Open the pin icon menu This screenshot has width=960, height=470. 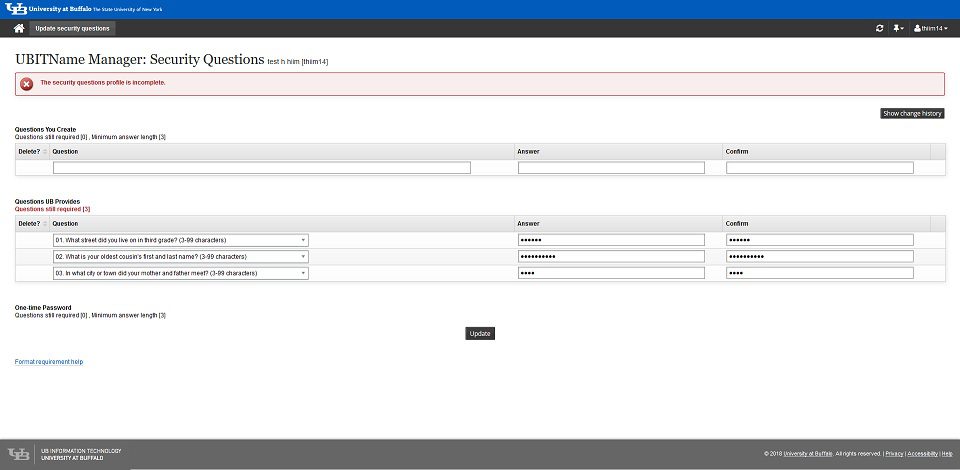click(x=899, y=28)
